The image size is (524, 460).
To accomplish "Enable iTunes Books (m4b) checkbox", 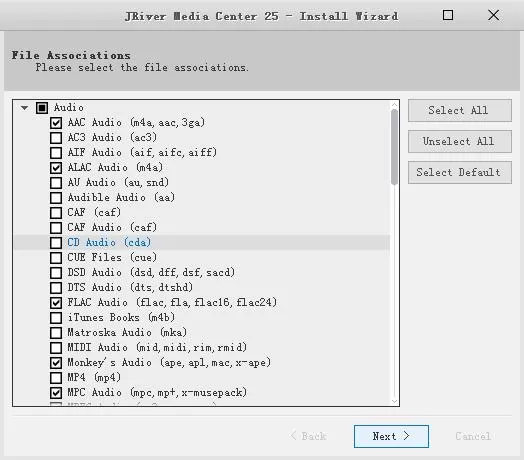I will 56,318.
